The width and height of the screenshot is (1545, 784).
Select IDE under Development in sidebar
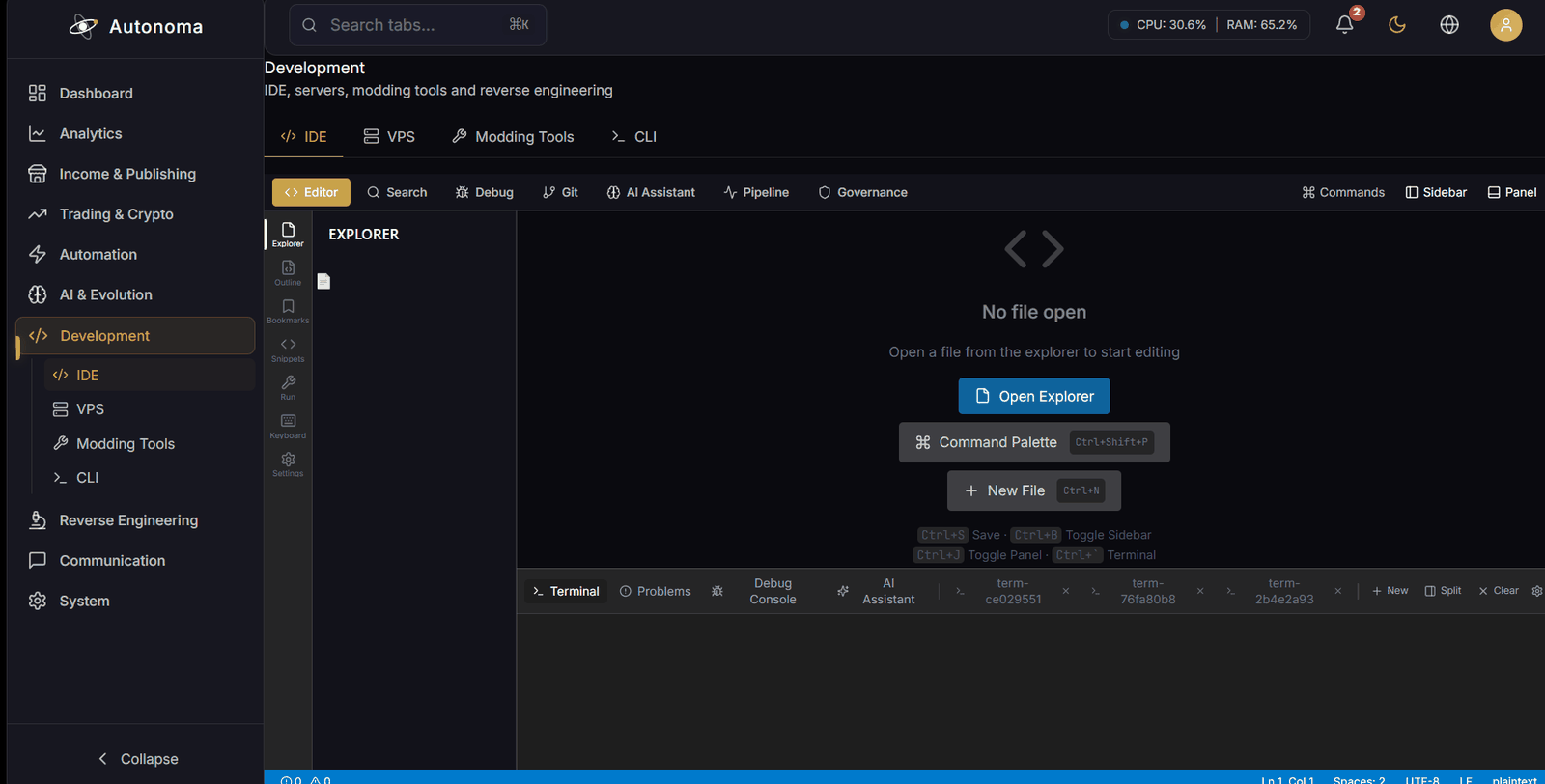150,375
